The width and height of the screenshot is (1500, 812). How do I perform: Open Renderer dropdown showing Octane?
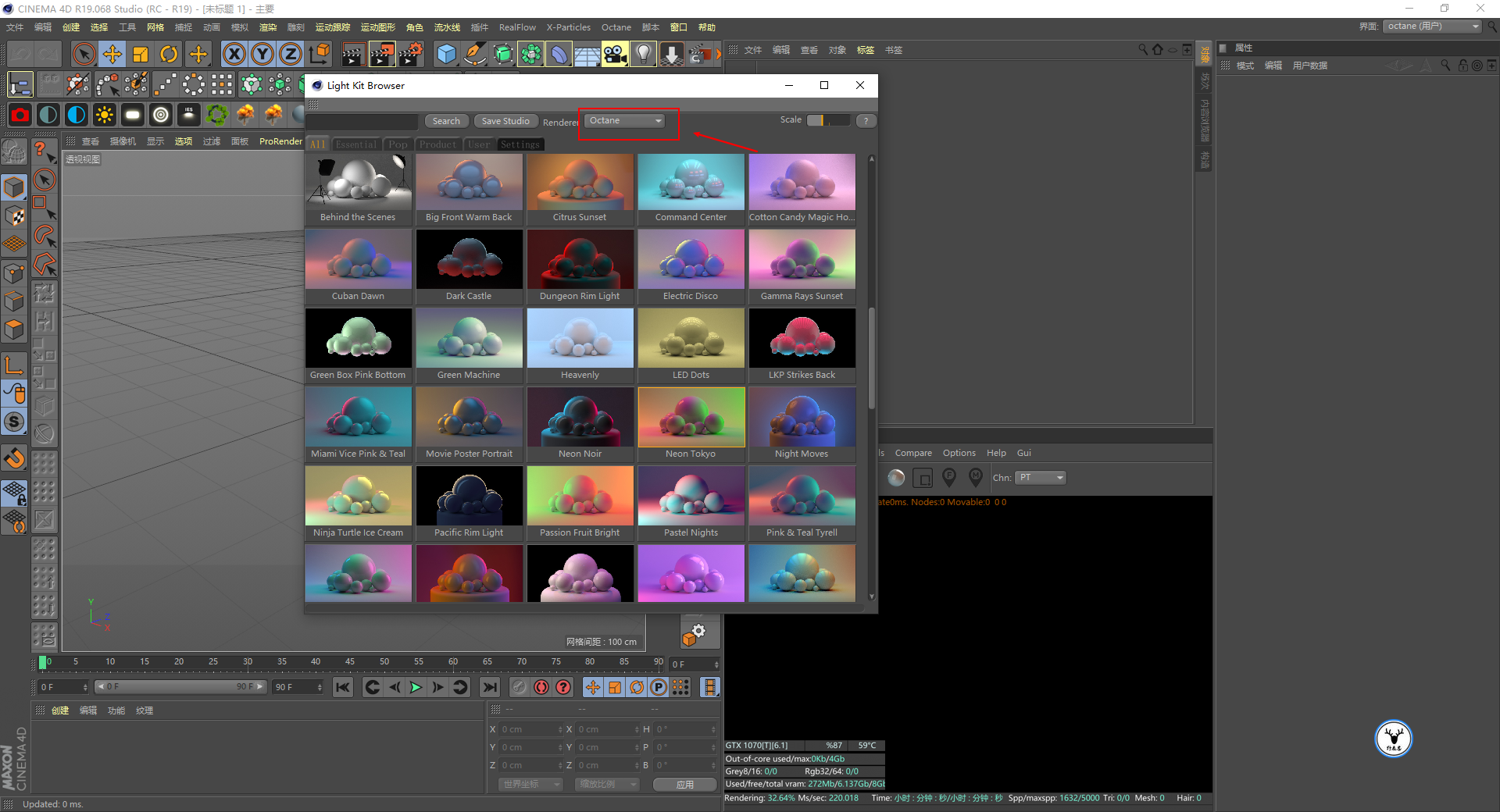point(625,121)
